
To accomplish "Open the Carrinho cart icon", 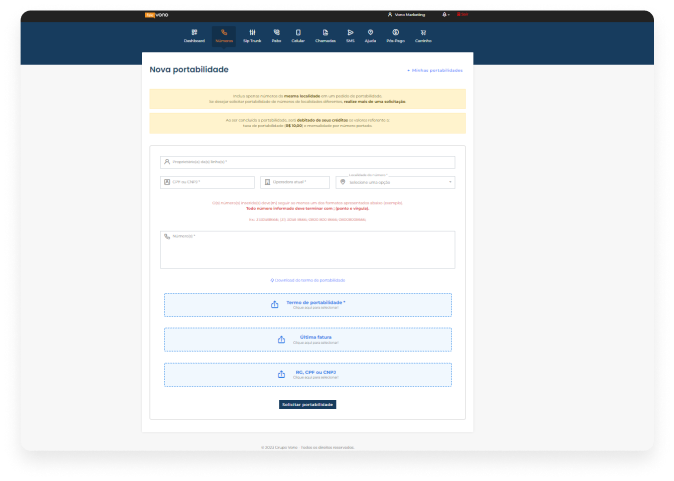I will coord(423,33).
